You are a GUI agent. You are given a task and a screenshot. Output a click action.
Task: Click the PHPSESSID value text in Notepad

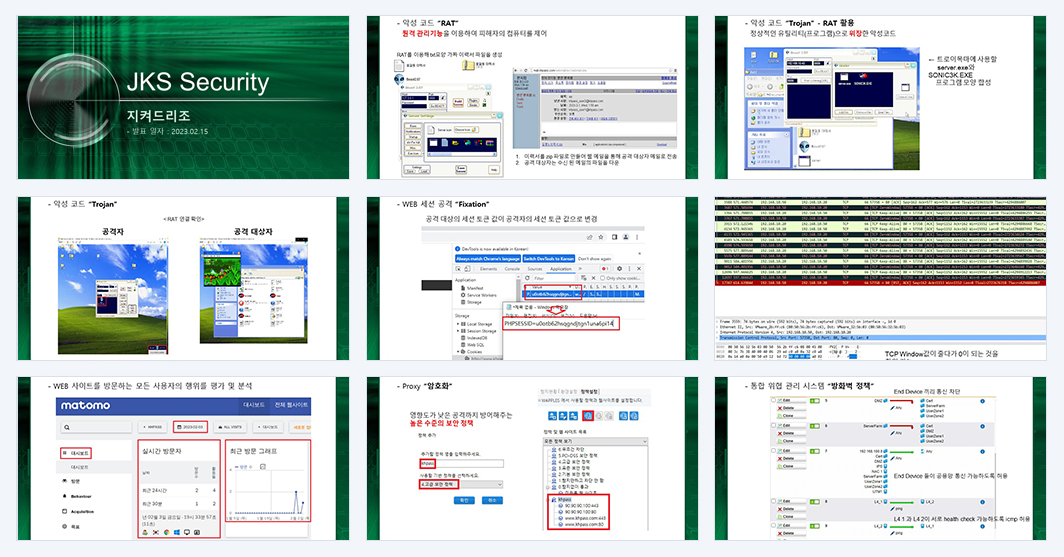point(559,324)
